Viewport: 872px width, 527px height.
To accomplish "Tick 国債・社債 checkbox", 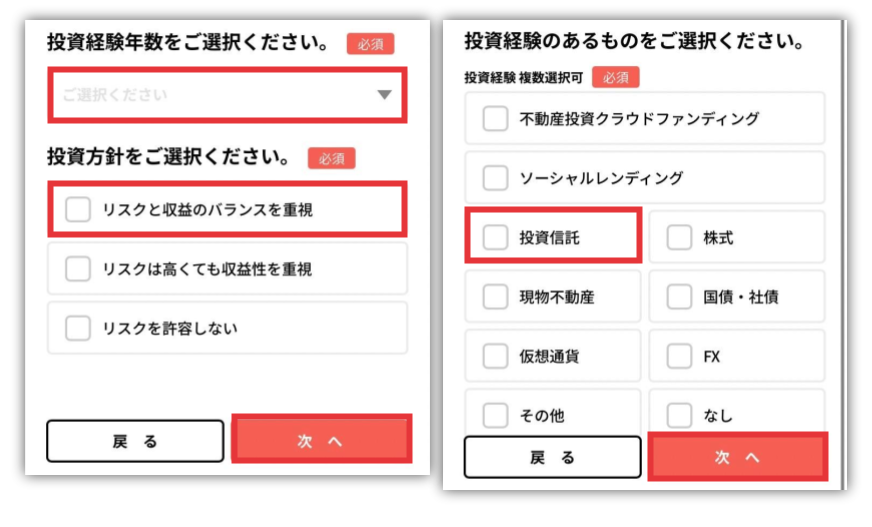I will pos(679,297).
